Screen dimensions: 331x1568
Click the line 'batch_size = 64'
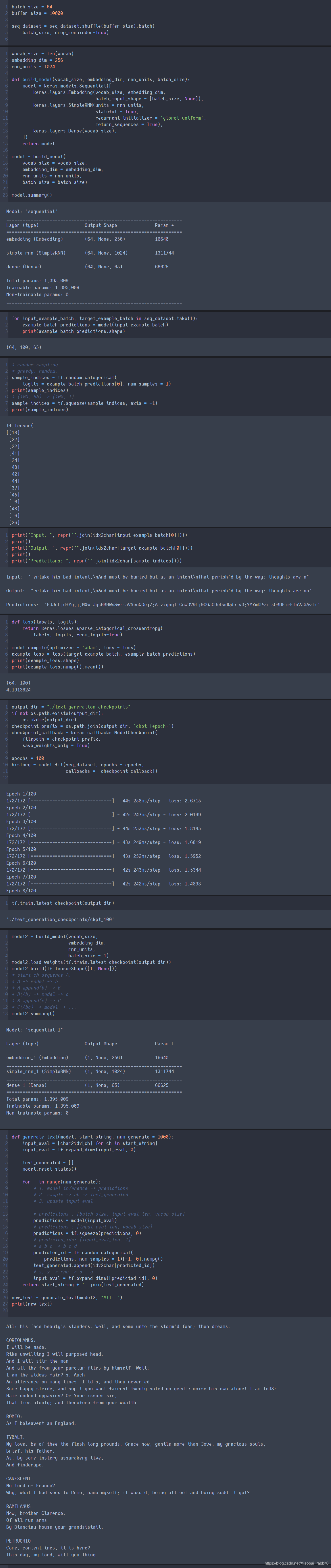[32, 7]
